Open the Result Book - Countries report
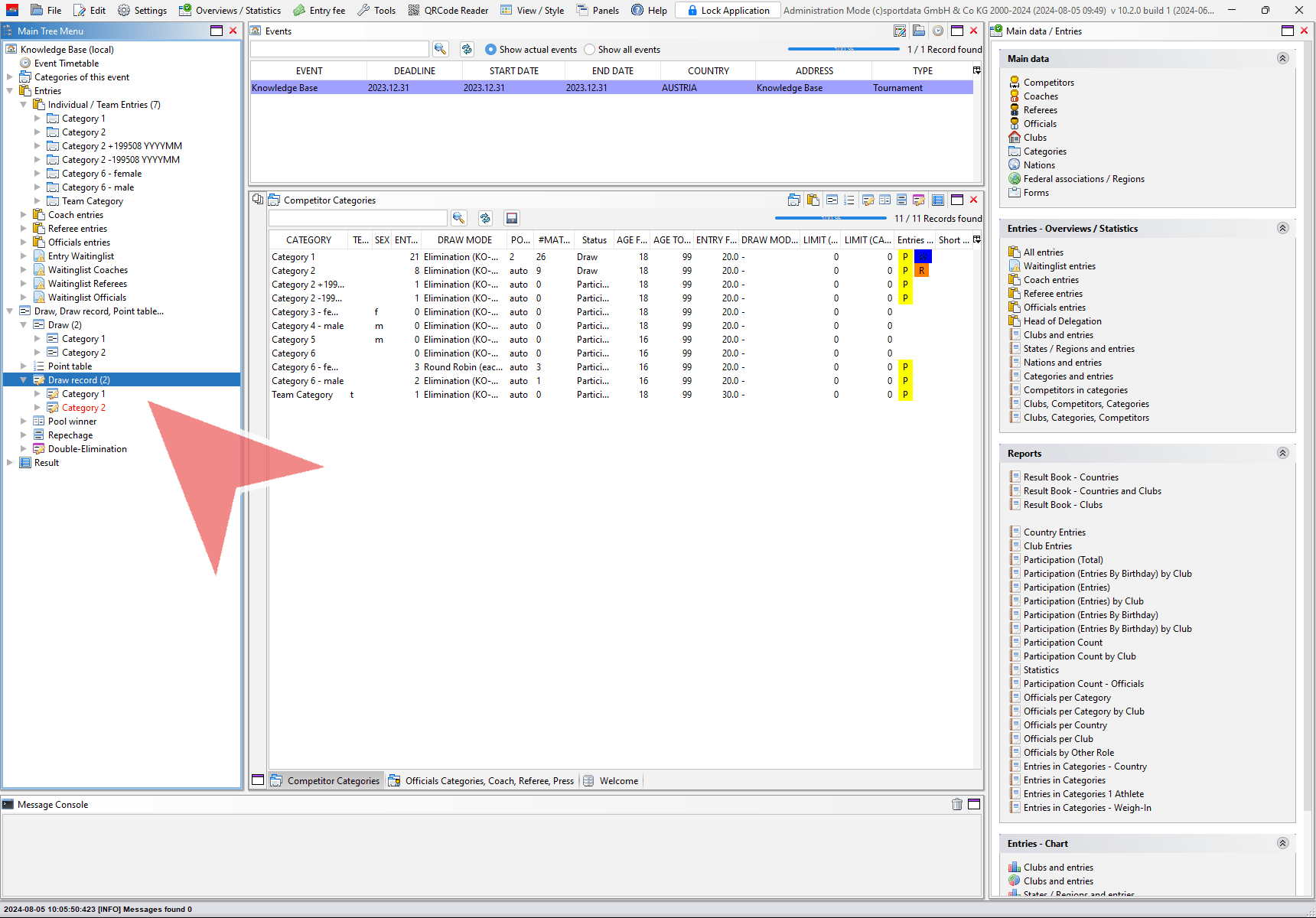This screenshot has height=918, width=1316. (1070, 477)
